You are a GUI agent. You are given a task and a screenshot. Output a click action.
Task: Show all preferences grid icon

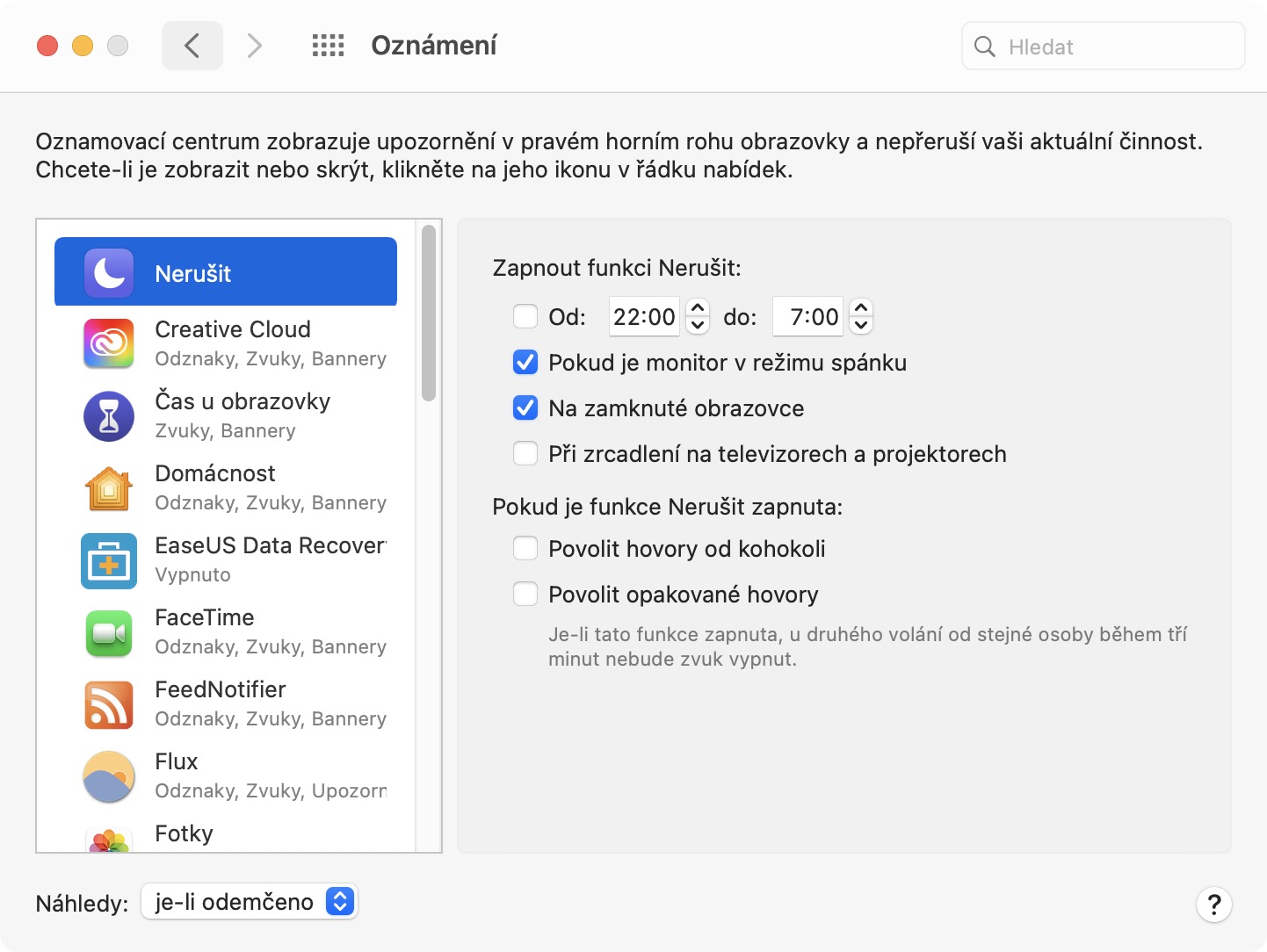point(328,46)
